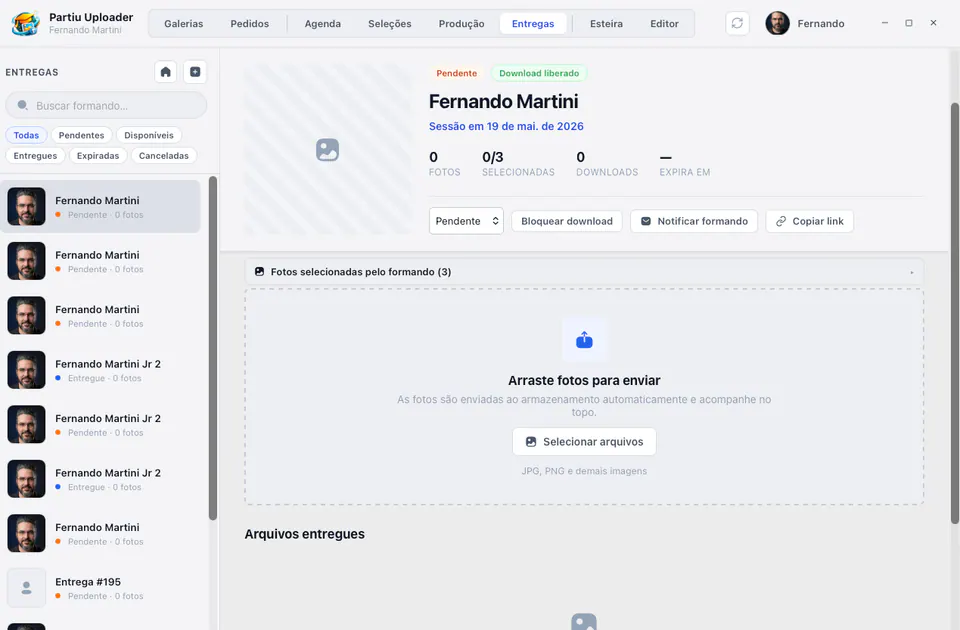This screenshot has width=960, height=630.
Task: Click the image placeholder under Arquivos entregues
Action: (x=583, y=621)
